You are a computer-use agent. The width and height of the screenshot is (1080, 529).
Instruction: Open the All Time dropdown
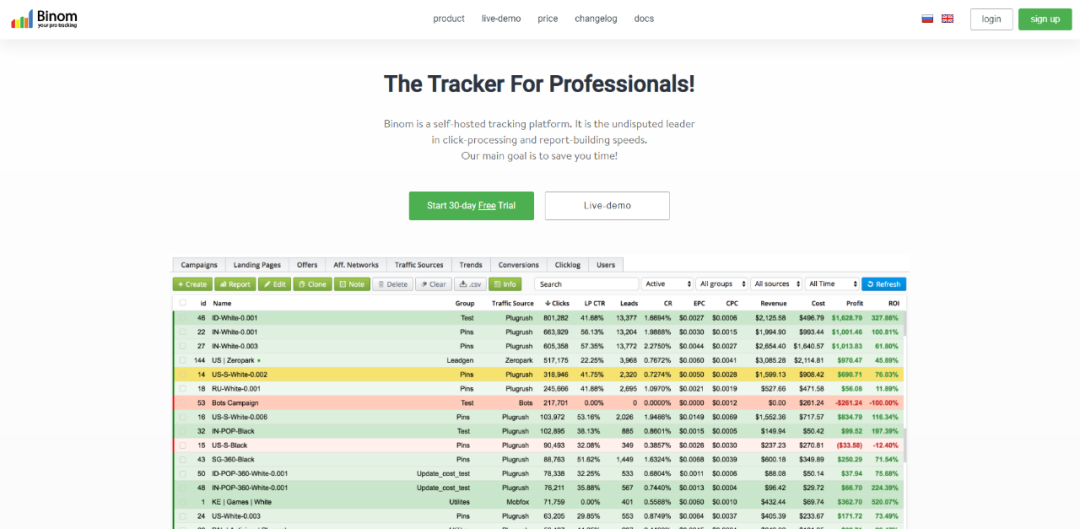(832, 284)
